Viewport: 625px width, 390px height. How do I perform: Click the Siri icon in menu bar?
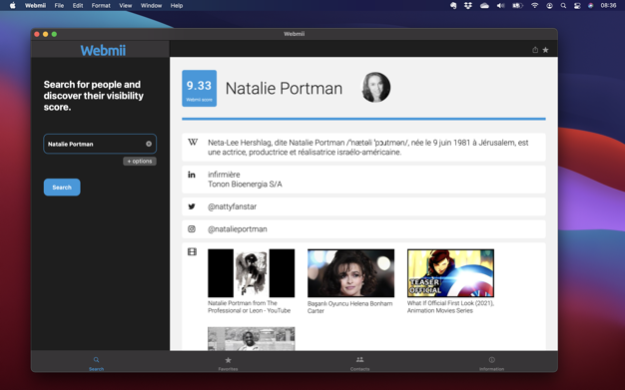pos(591,6)
